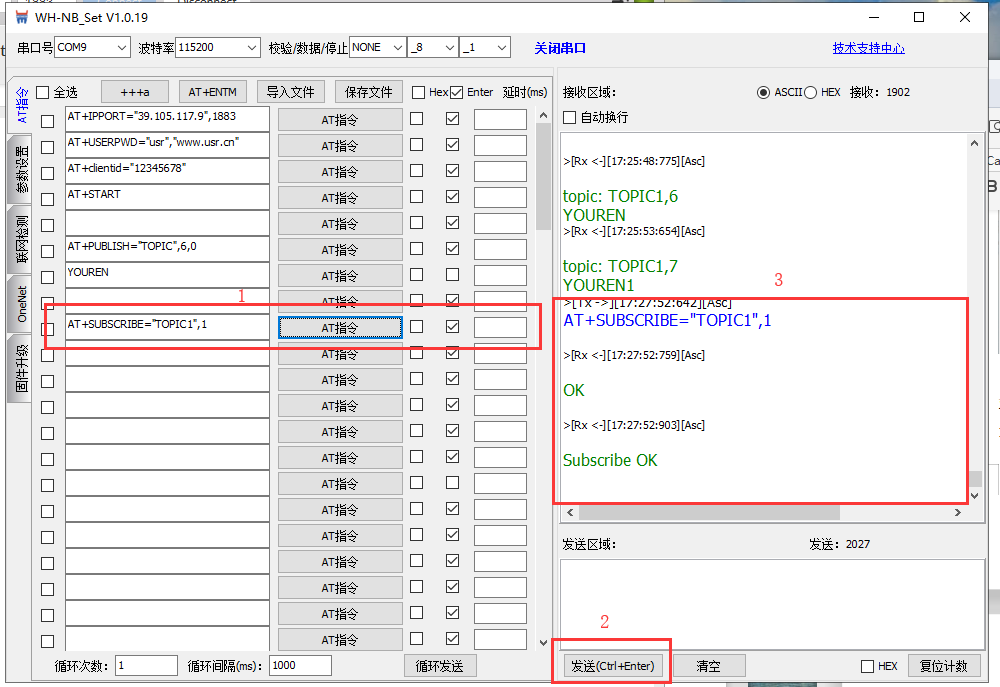Enable the 自动换行 auto-wrap checkbox
Screen dimensions: 1000x687
(x=570, y=117)
